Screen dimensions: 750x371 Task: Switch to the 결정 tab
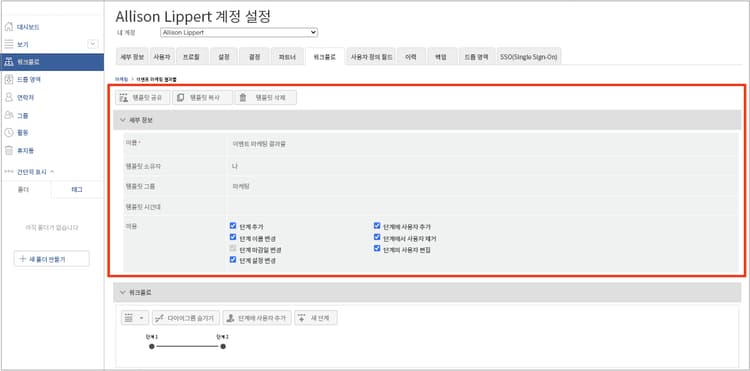coord(254,56)
